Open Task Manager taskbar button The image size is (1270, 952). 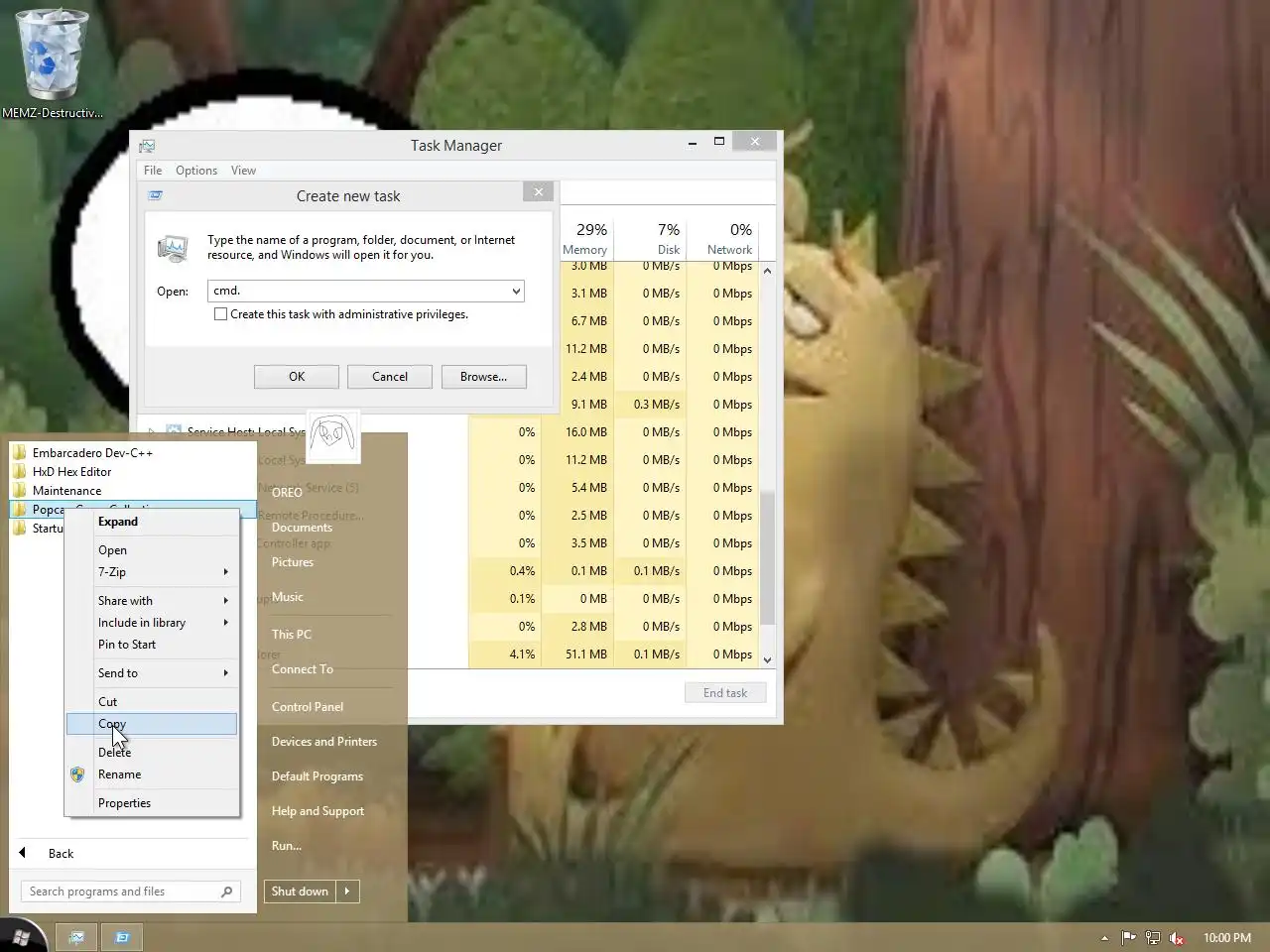tap(77, 937)
